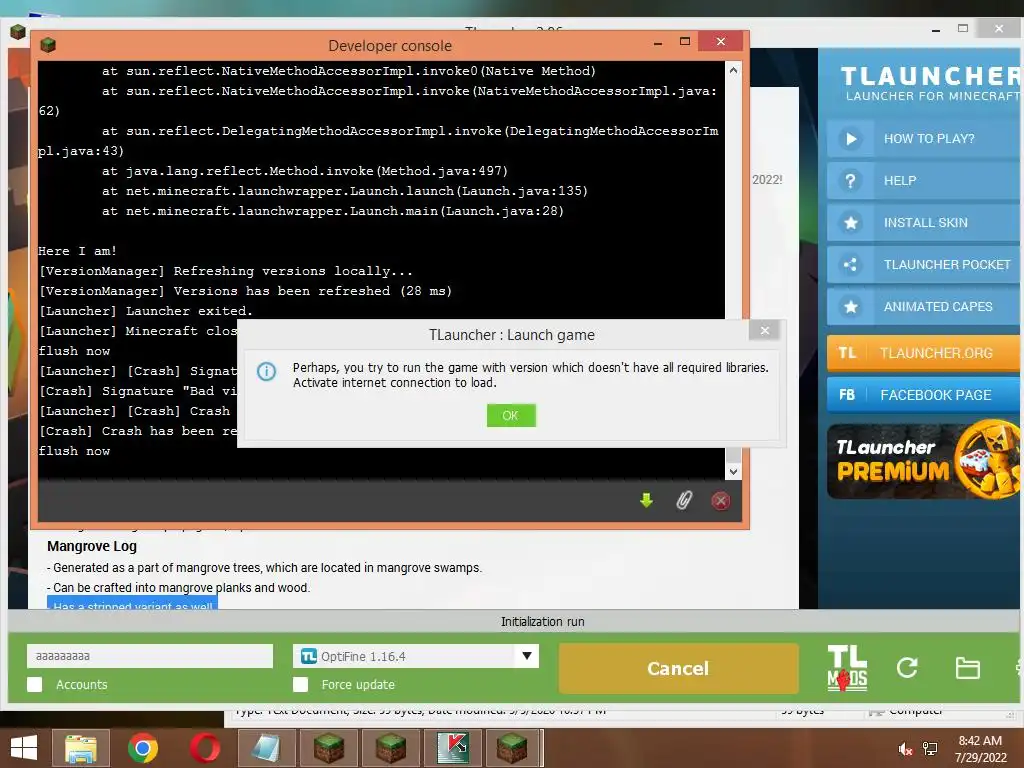The image size is (1024, 768).
Task: Click the Cancel launch button
Action: 679,668
